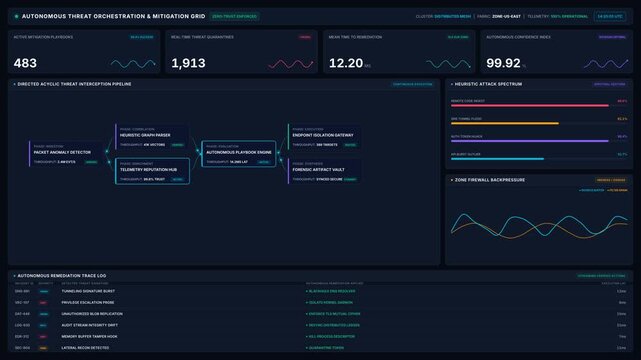
Task: Select the Audit Stream Integrity Drift row
Action: click(320, 325)
